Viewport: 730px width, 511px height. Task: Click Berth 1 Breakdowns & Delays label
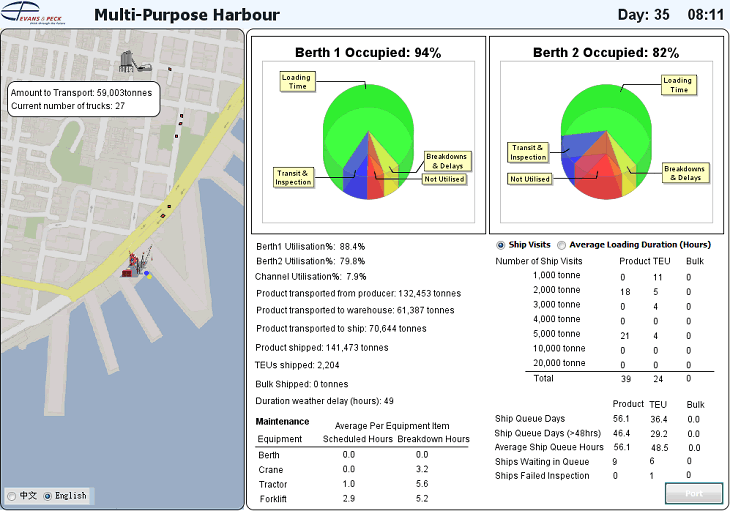[x=446, y=160]
